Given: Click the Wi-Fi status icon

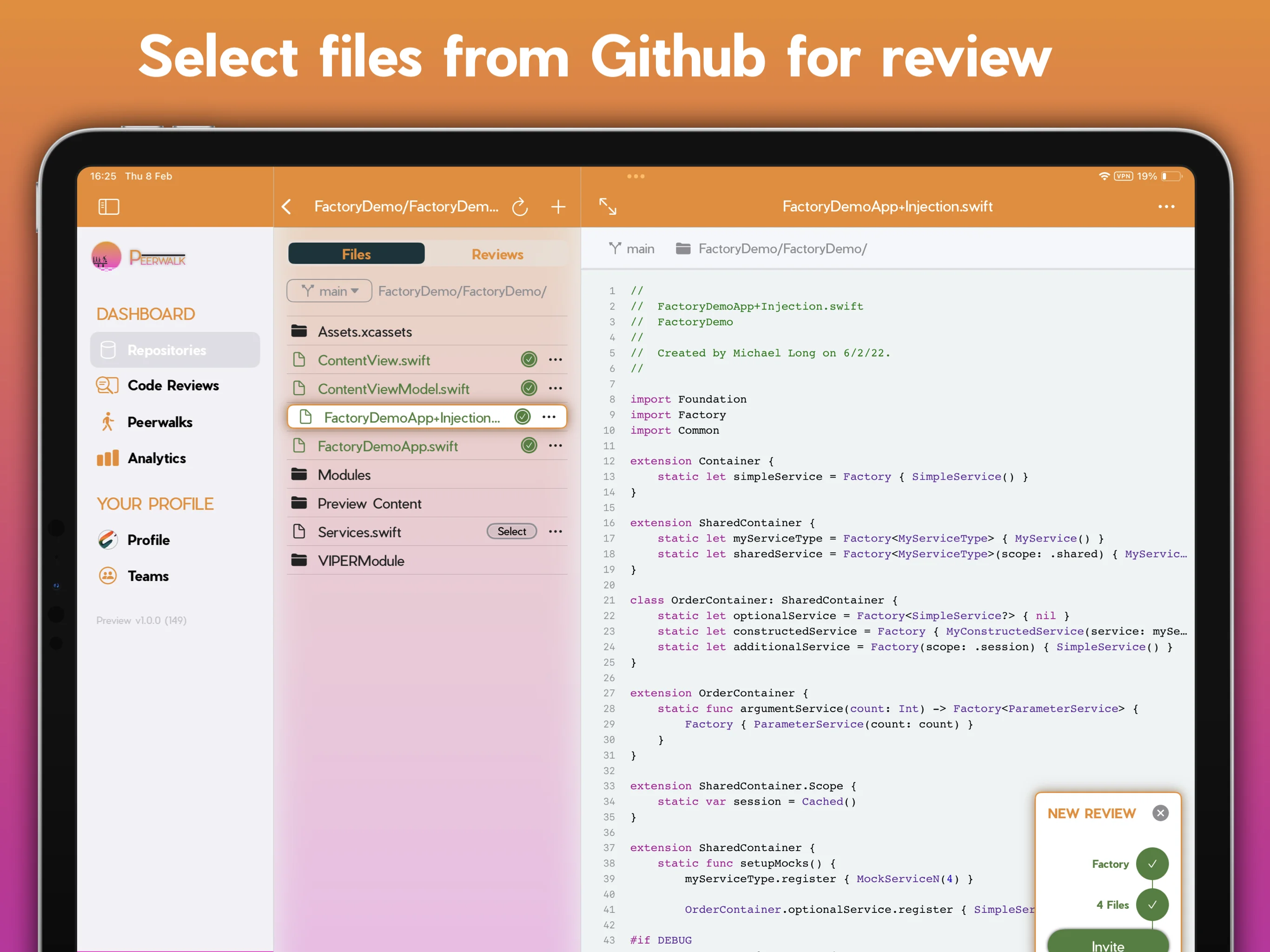Looking at the screenshot, I should (x=1104, y=176).
